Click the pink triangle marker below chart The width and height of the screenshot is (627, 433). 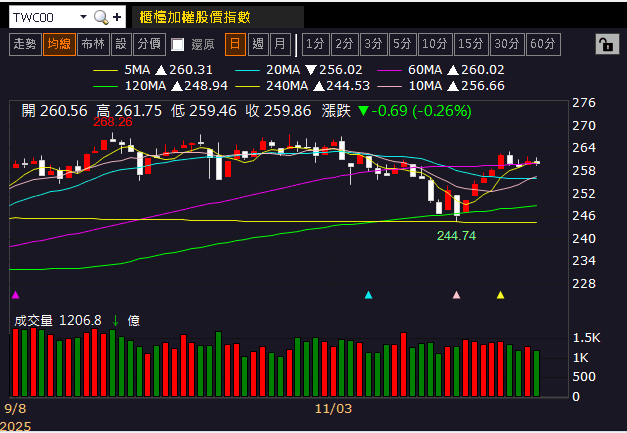[x=456, y=295]
